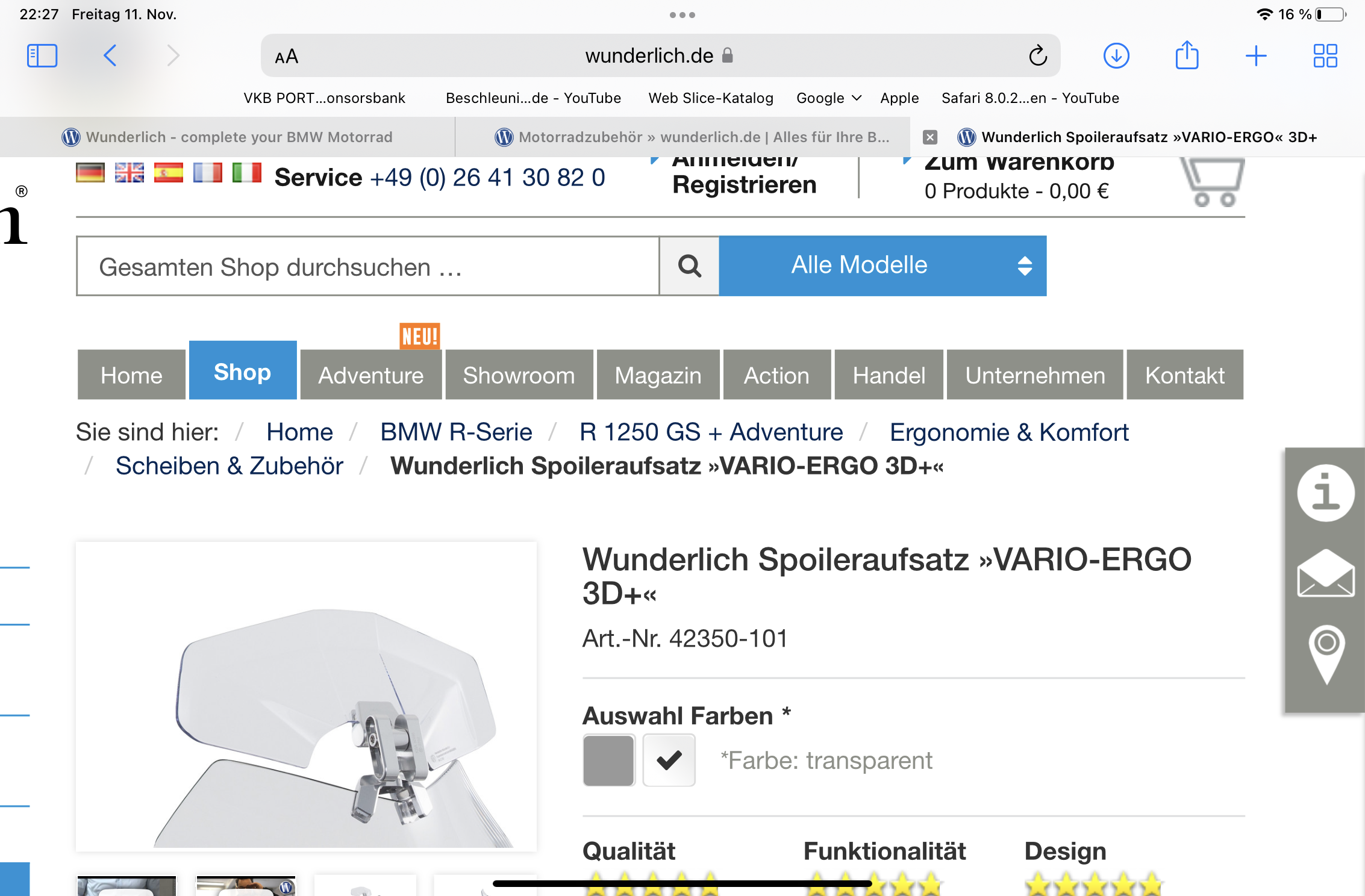1365x896 pixels.
Task: Click the search magnifier button
Action: [x=689, y=266]
